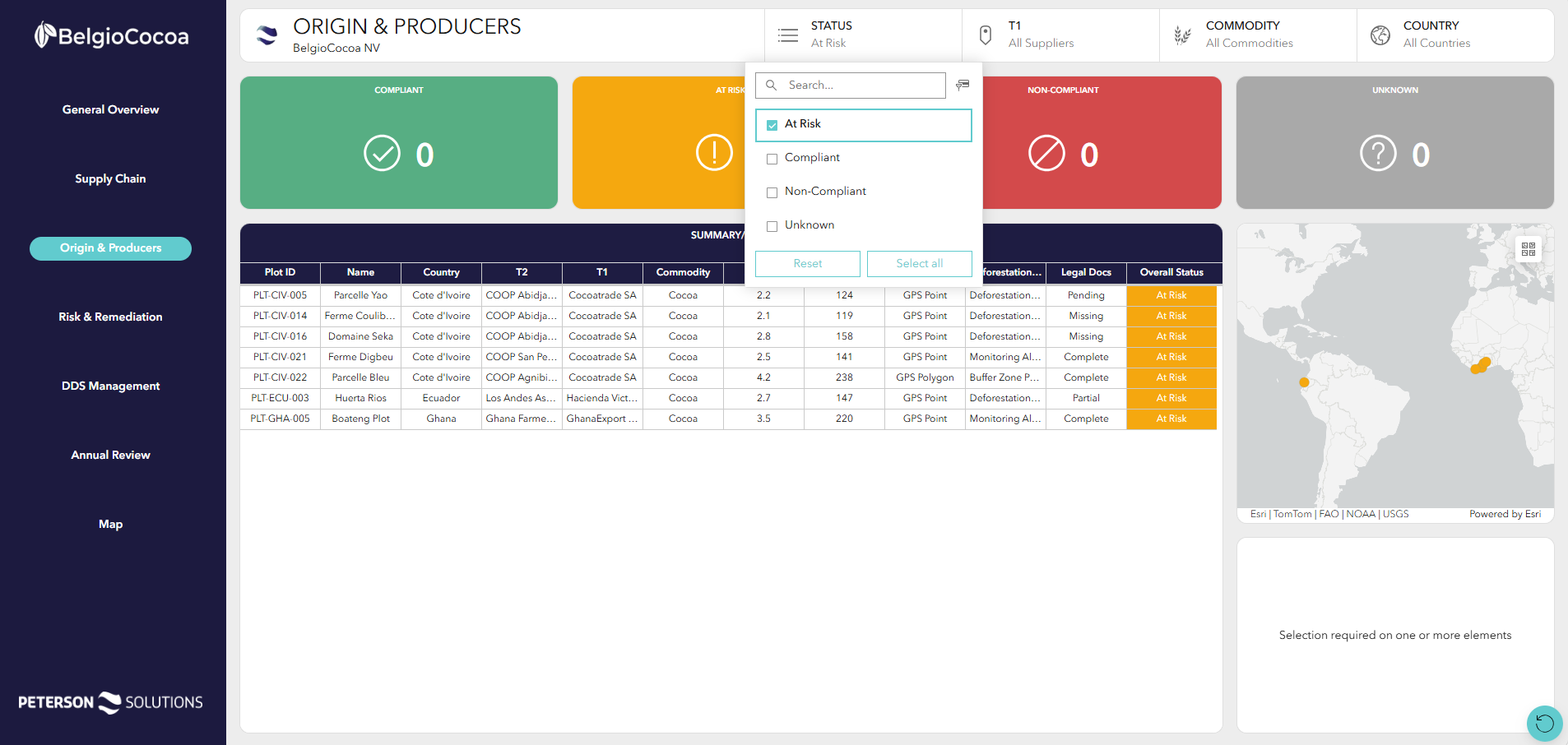Click the Legal Docs column header
This screenshot has width=1568, height=745.
[x=1086, y=272]
